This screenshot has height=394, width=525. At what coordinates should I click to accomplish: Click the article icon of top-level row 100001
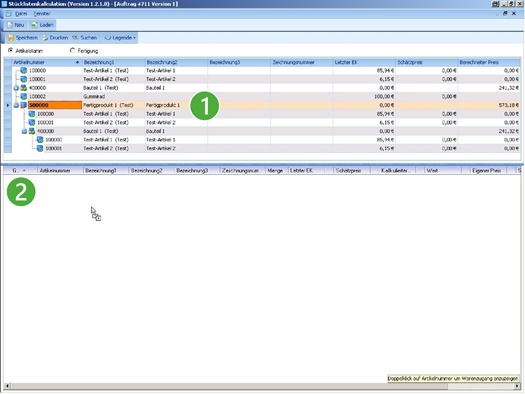(x=23, y=79)
